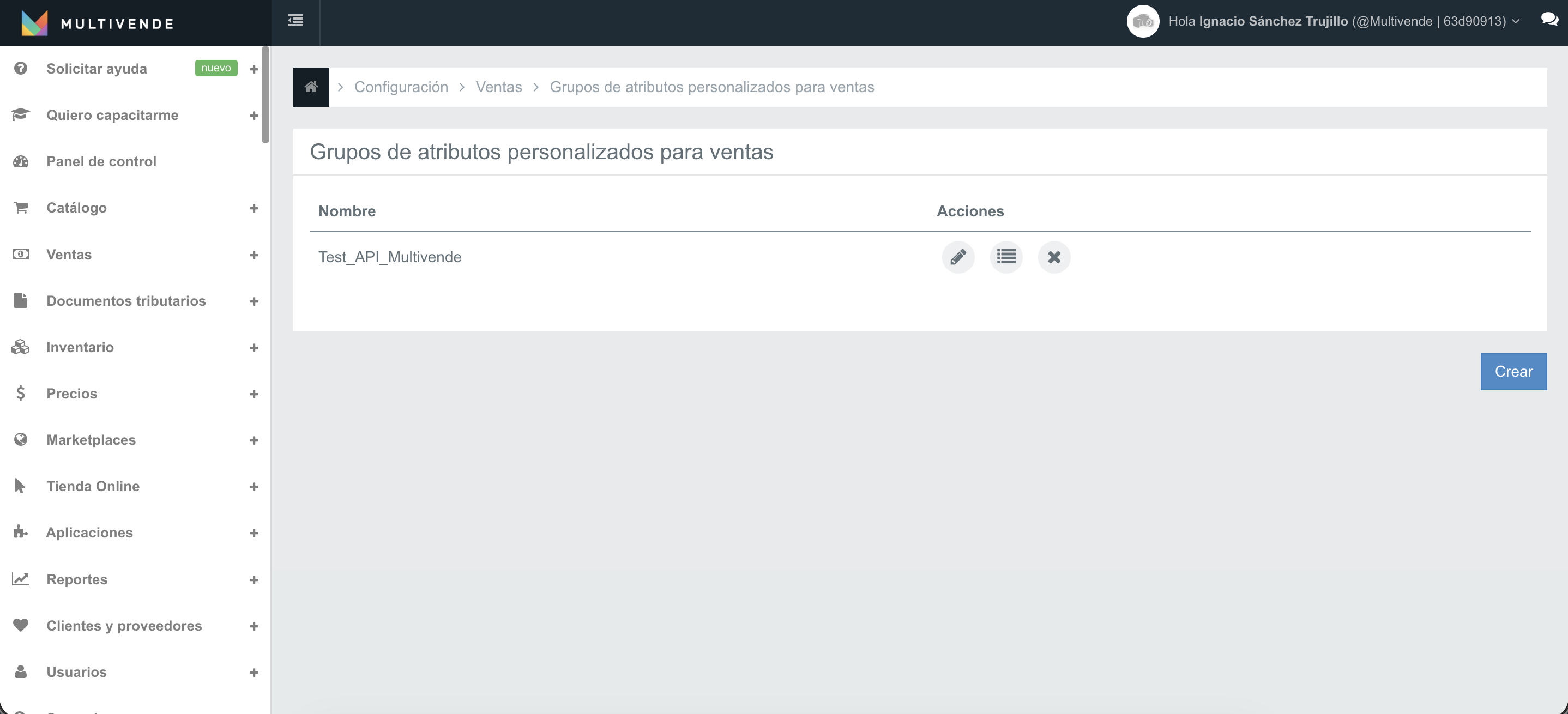Select Marketplaces in the sidebar
The height and width of the screenshot is (714, 1568).
[91, 439]
